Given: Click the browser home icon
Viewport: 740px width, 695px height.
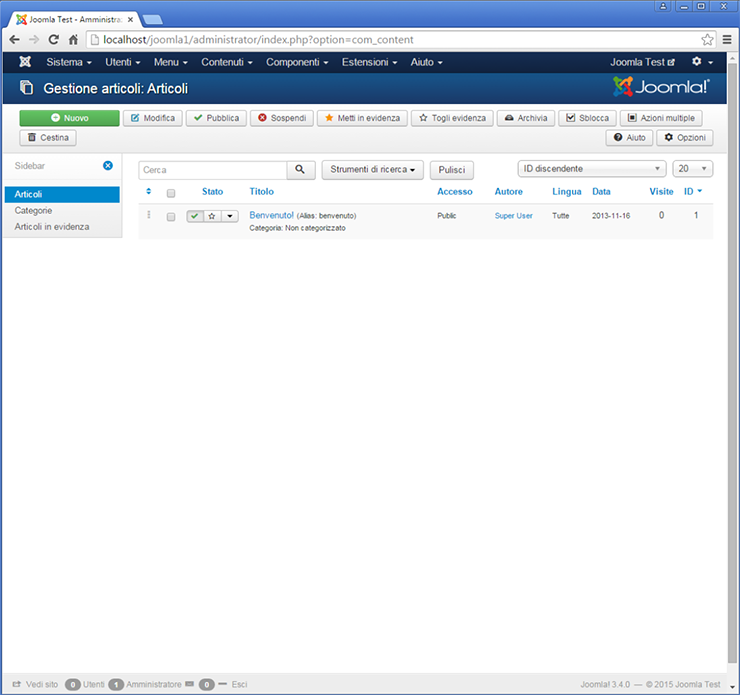Looking at the screenshot, I should pos(73,40).
